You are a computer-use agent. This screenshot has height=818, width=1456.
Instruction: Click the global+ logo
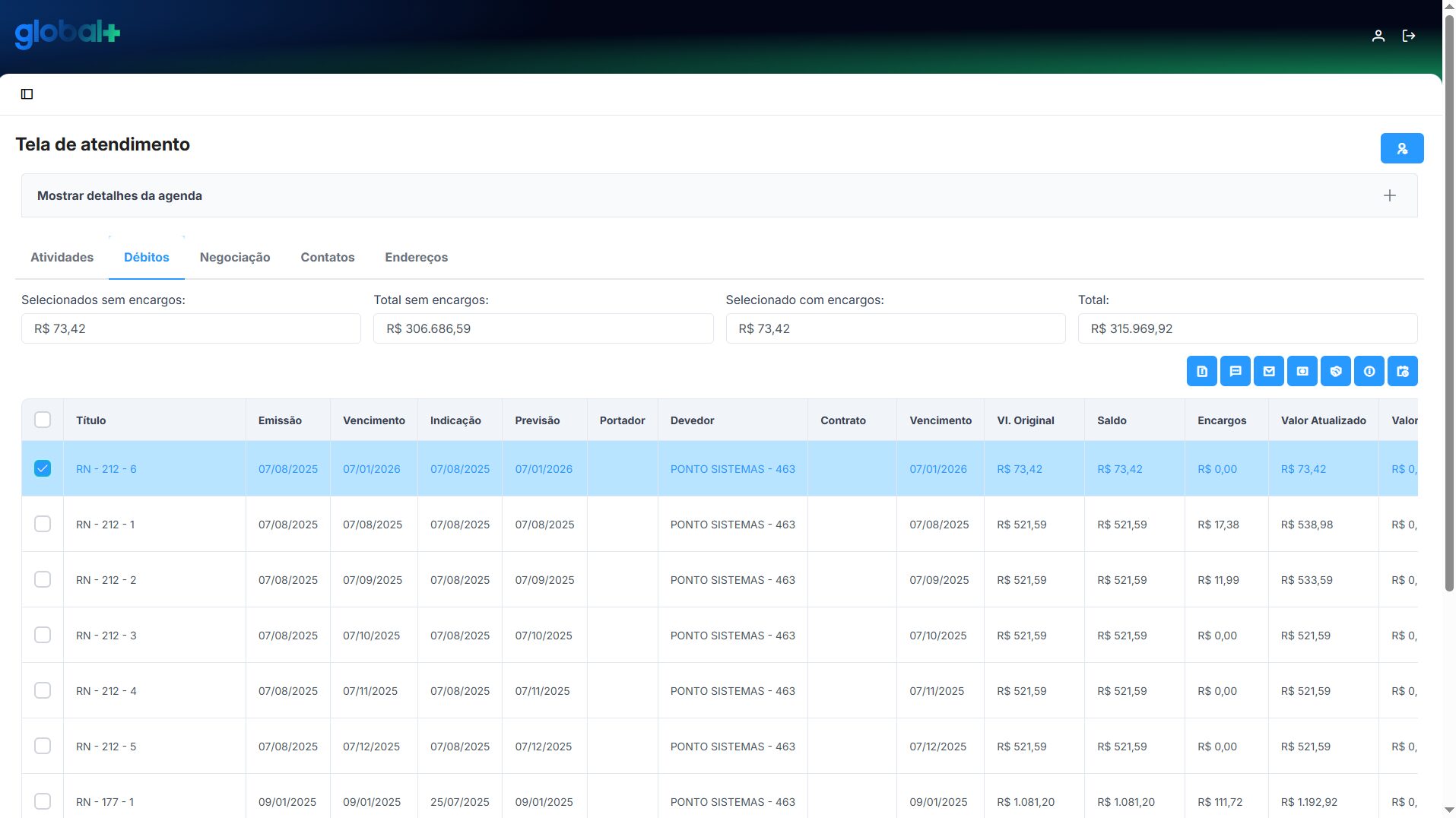tap(68, 33)
